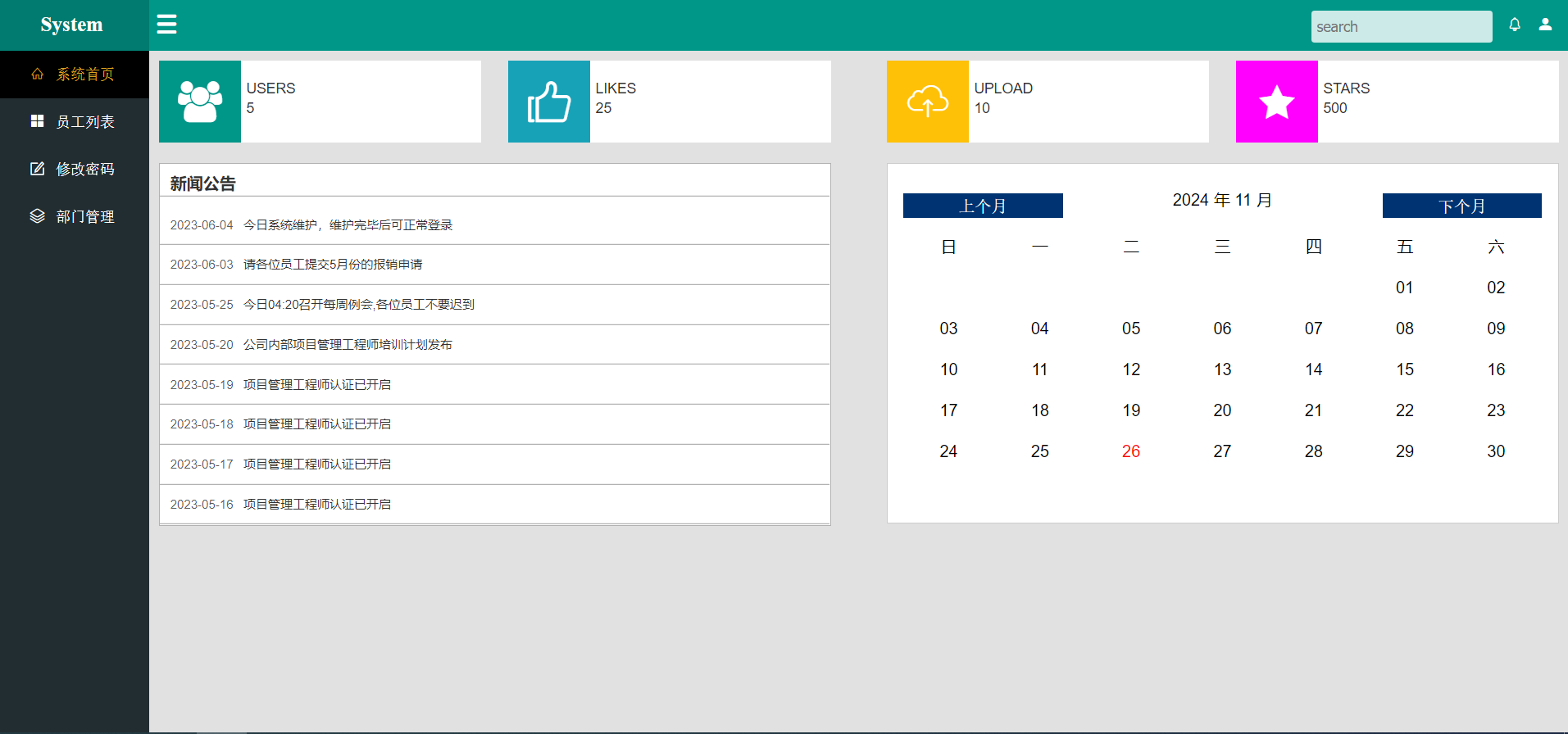The image size is (1568, 734).
Task: Click the System logo title
Action: [72, 25]
